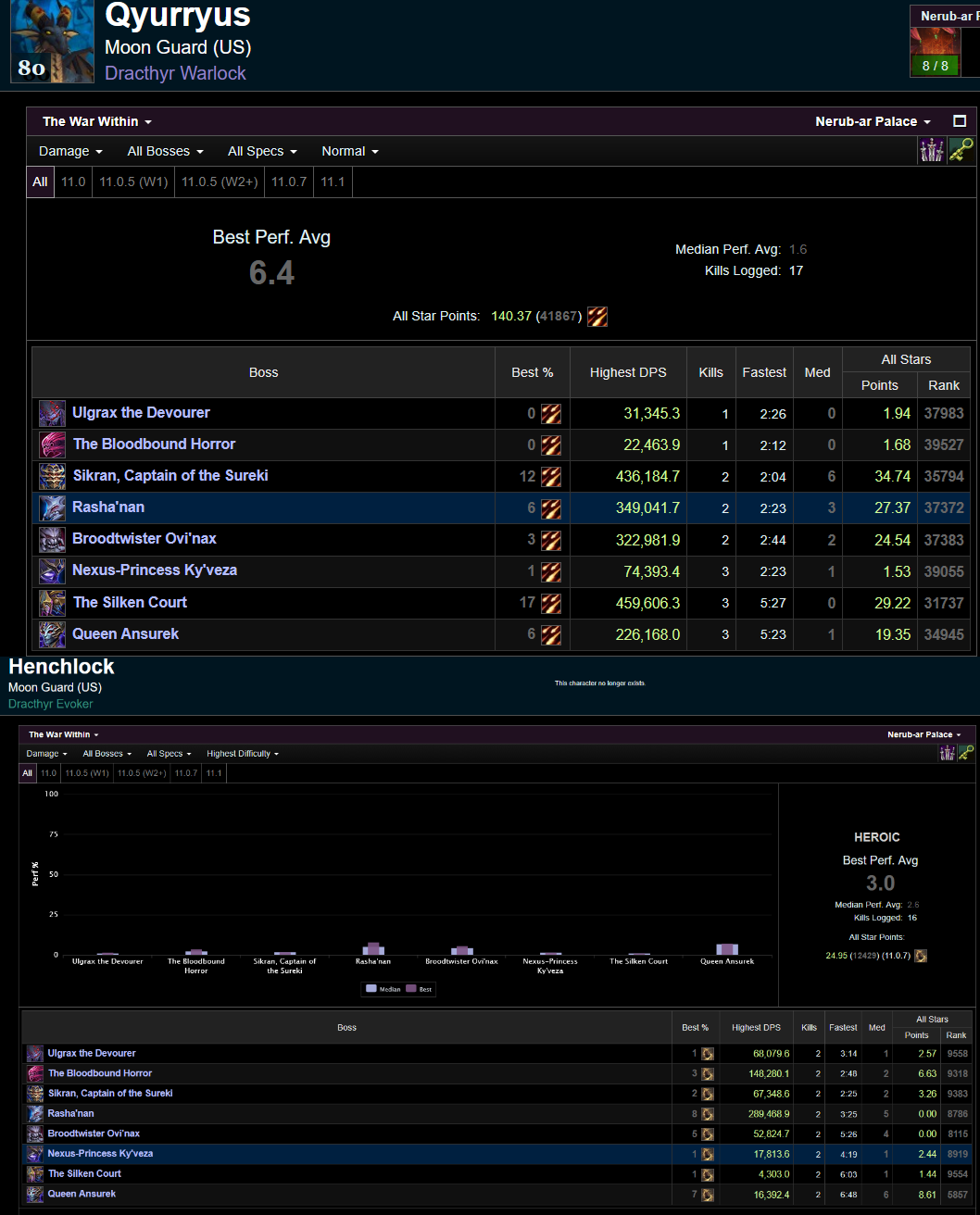This screenshot has height=1215, width=980.
Task: Open Sikran, Captain of the Sureki link for Qyurryus
Action: pyautogui.click(x=170, y=476)
